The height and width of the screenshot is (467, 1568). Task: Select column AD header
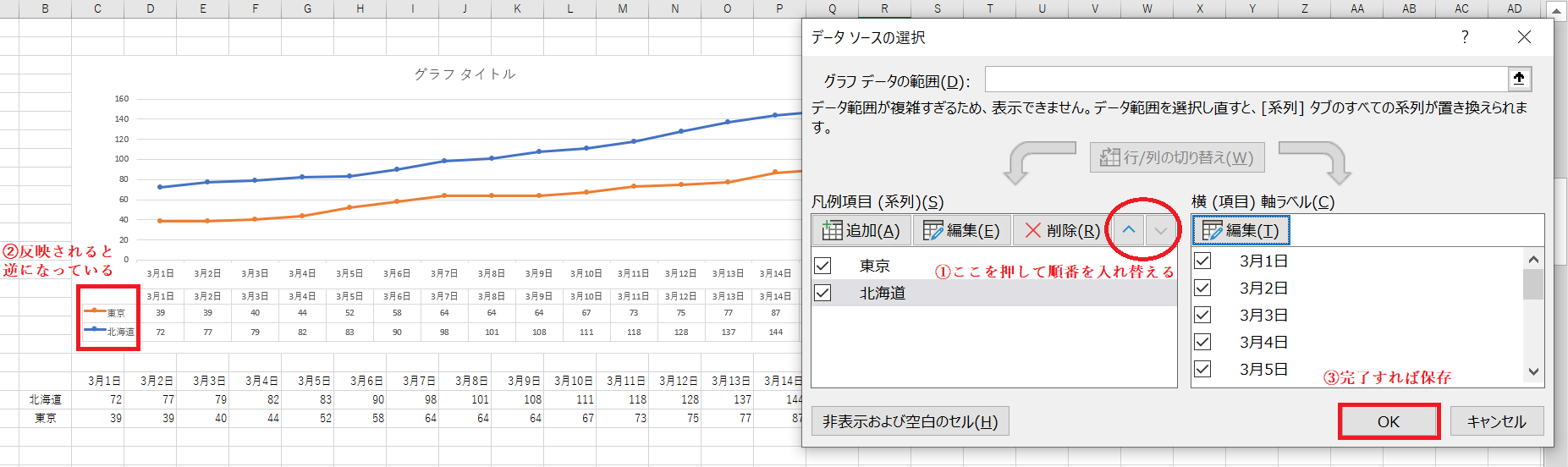click(1515, 8)
